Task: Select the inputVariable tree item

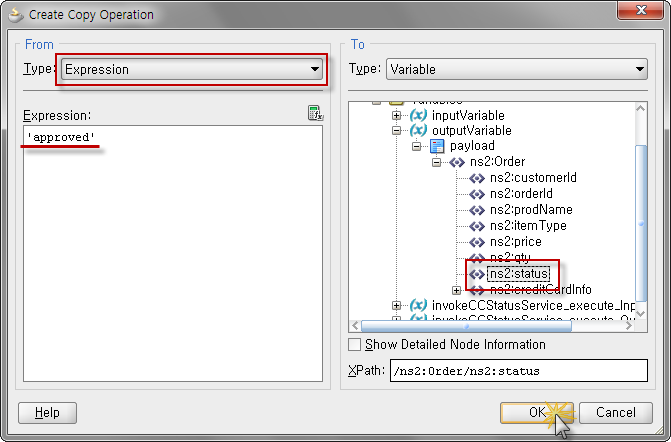Action: [468, 116]
